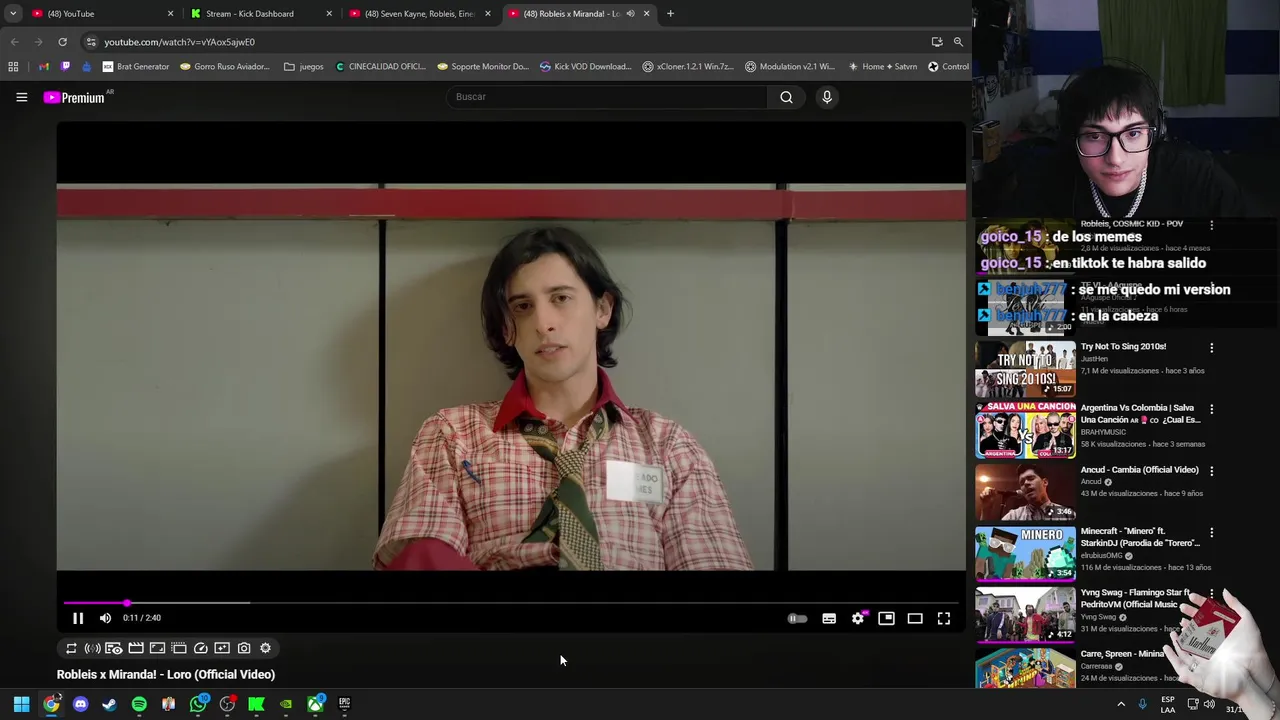Seek the video on the progress bar
The image size is (1280, 720).
point(510,603)
